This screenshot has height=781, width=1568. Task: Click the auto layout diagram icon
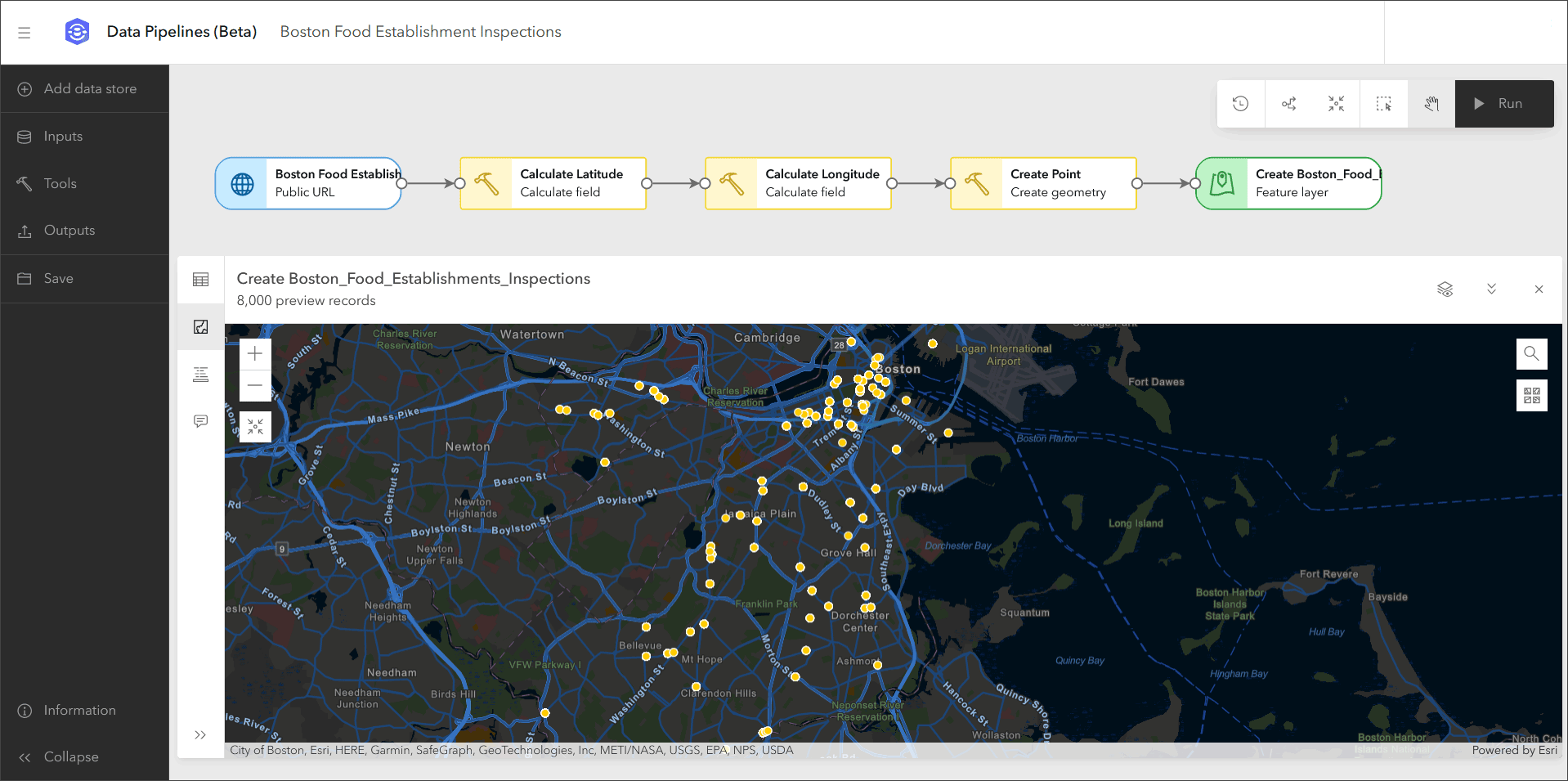click(x=1288, y=104)
